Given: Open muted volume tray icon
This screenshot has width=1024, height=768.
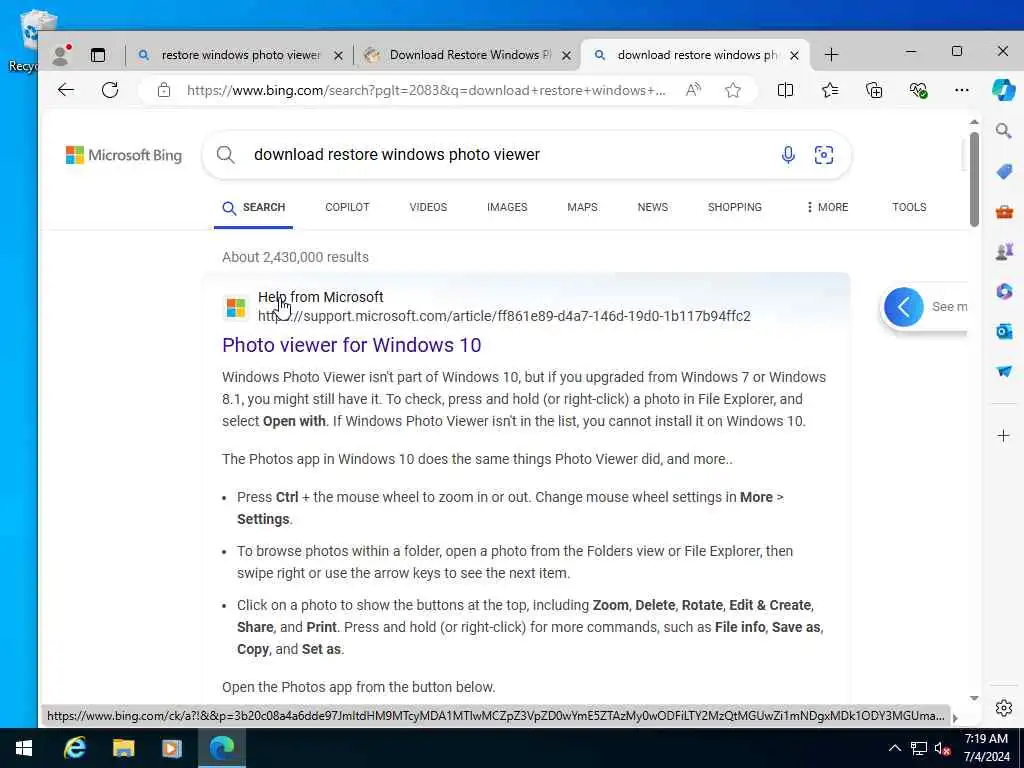Looking at the screenshot, I should pyautogui.click(x=942, y=748).
